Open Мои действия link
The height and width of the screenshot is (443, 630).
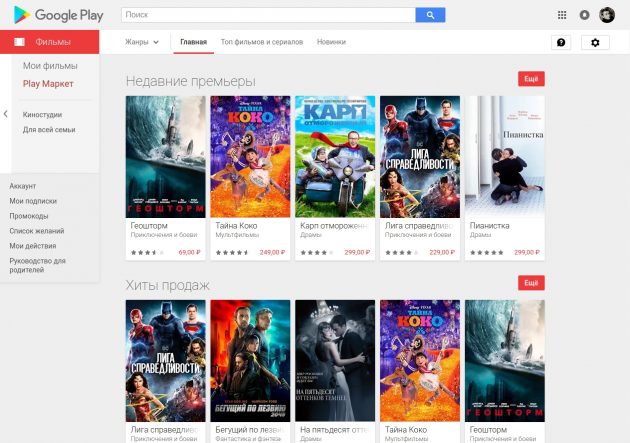[x=33, y=246]
